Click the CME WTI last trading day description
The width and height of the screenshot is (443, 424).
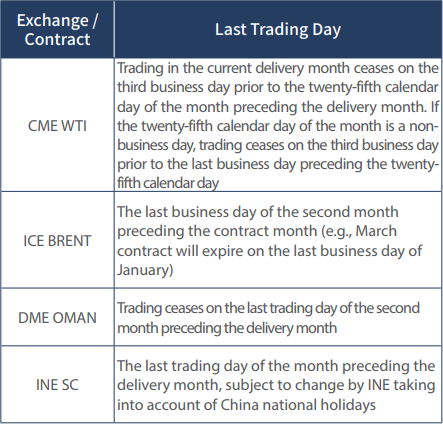(278, 125)
